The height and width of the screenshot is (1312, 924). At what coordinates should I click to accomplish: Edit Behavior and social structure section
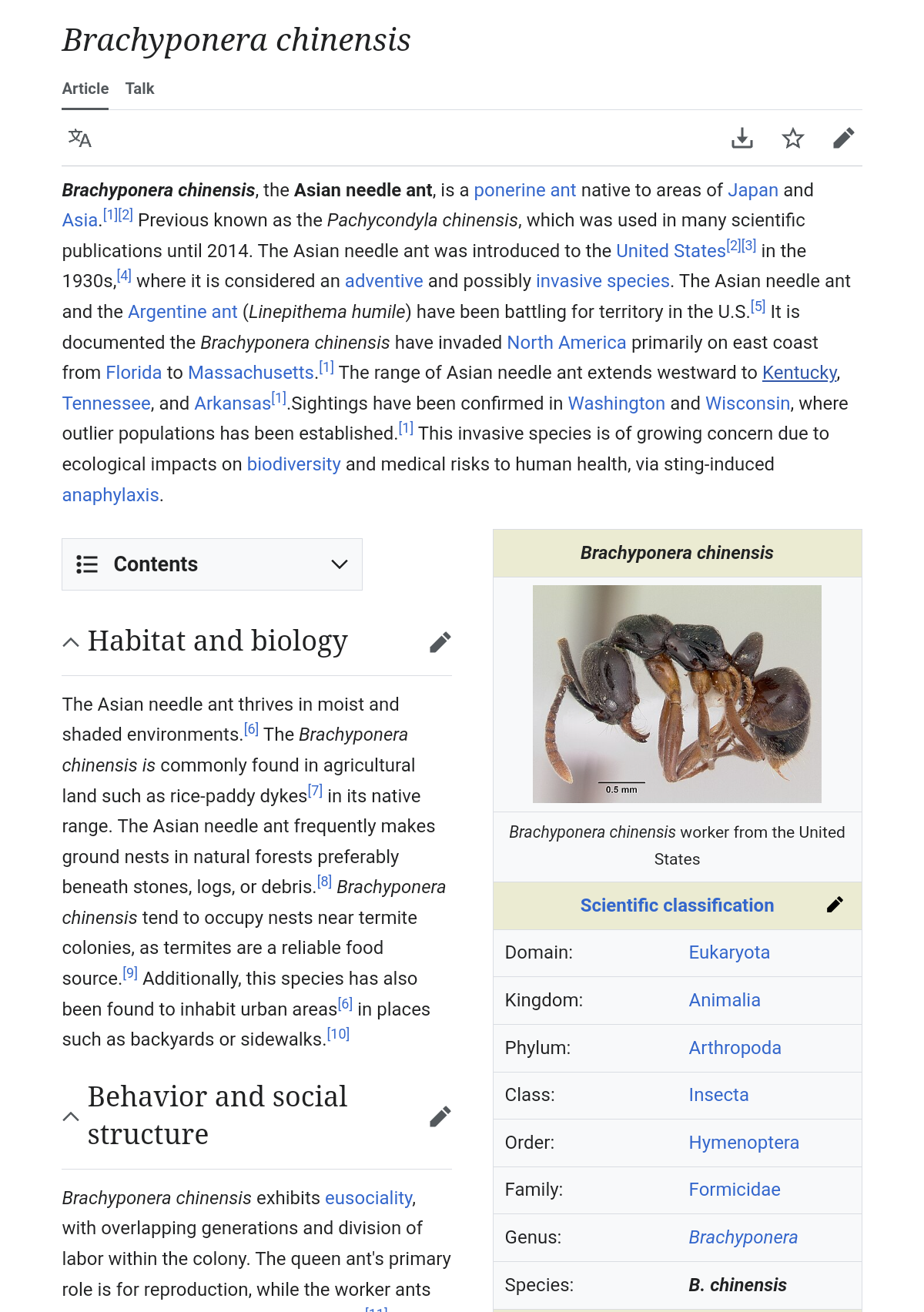(440, 1116)
